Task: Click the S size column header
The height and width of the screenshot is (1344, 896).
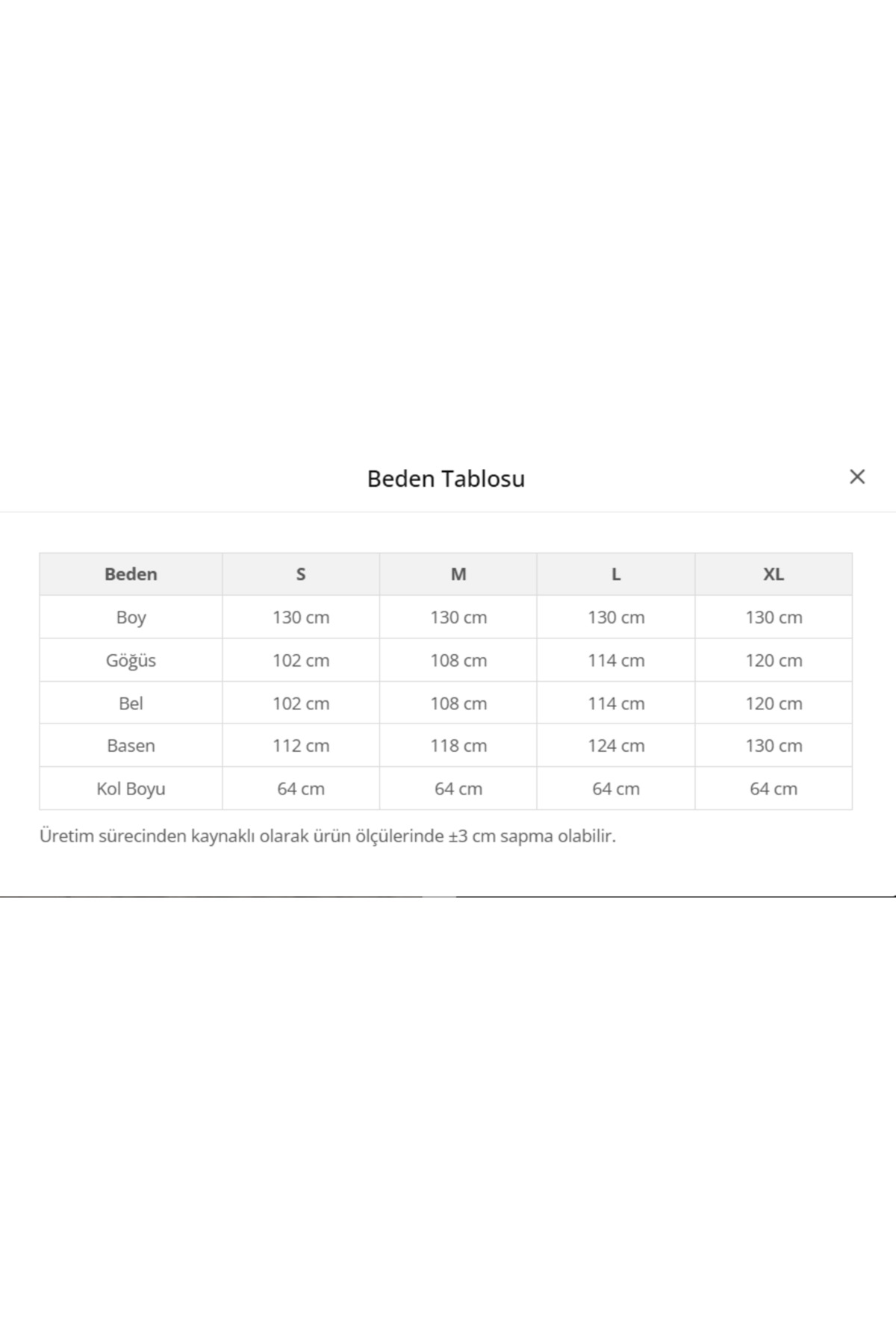Action: tap(301, 574)
